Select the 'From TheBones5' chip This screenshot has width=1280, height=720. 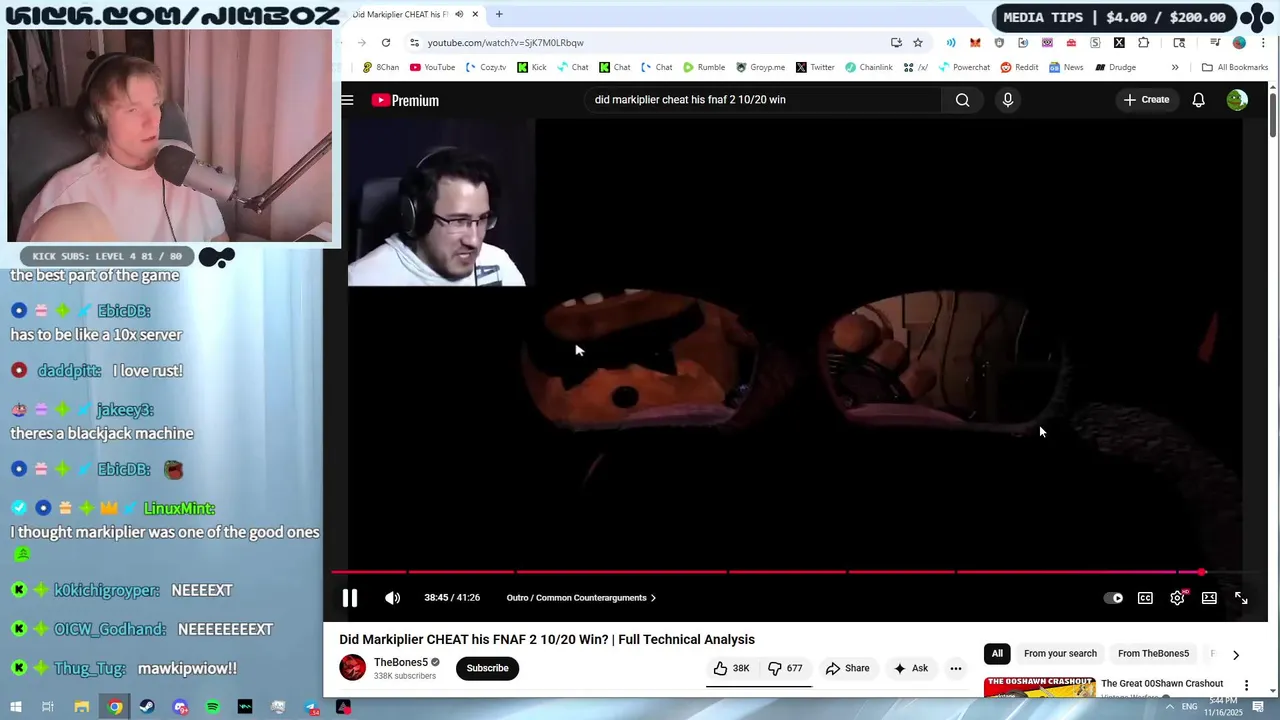tap(1153, 654)
